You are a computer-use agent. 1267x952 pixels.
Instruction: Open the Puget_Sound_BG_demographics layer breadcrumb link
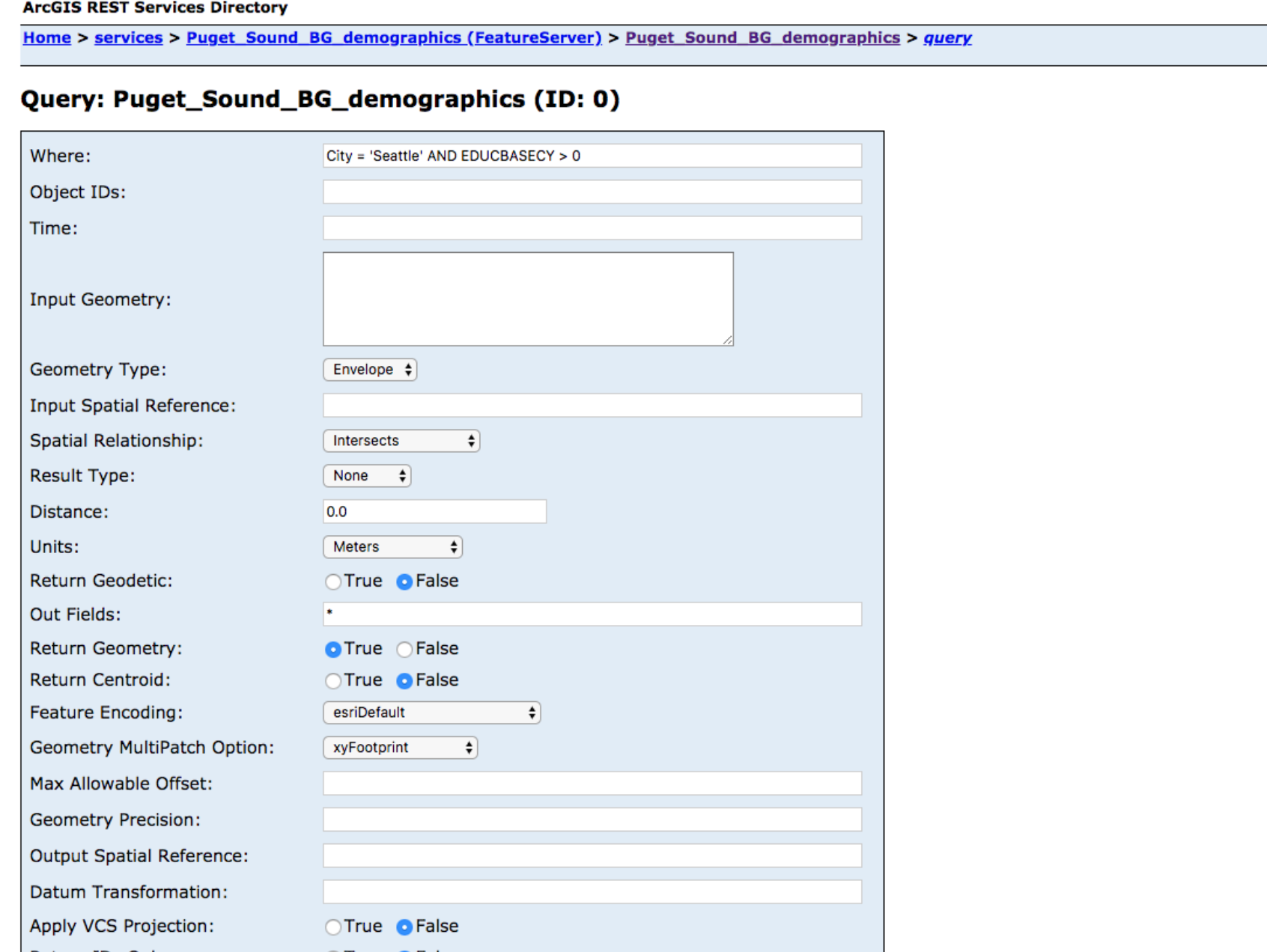click(762, 37)
